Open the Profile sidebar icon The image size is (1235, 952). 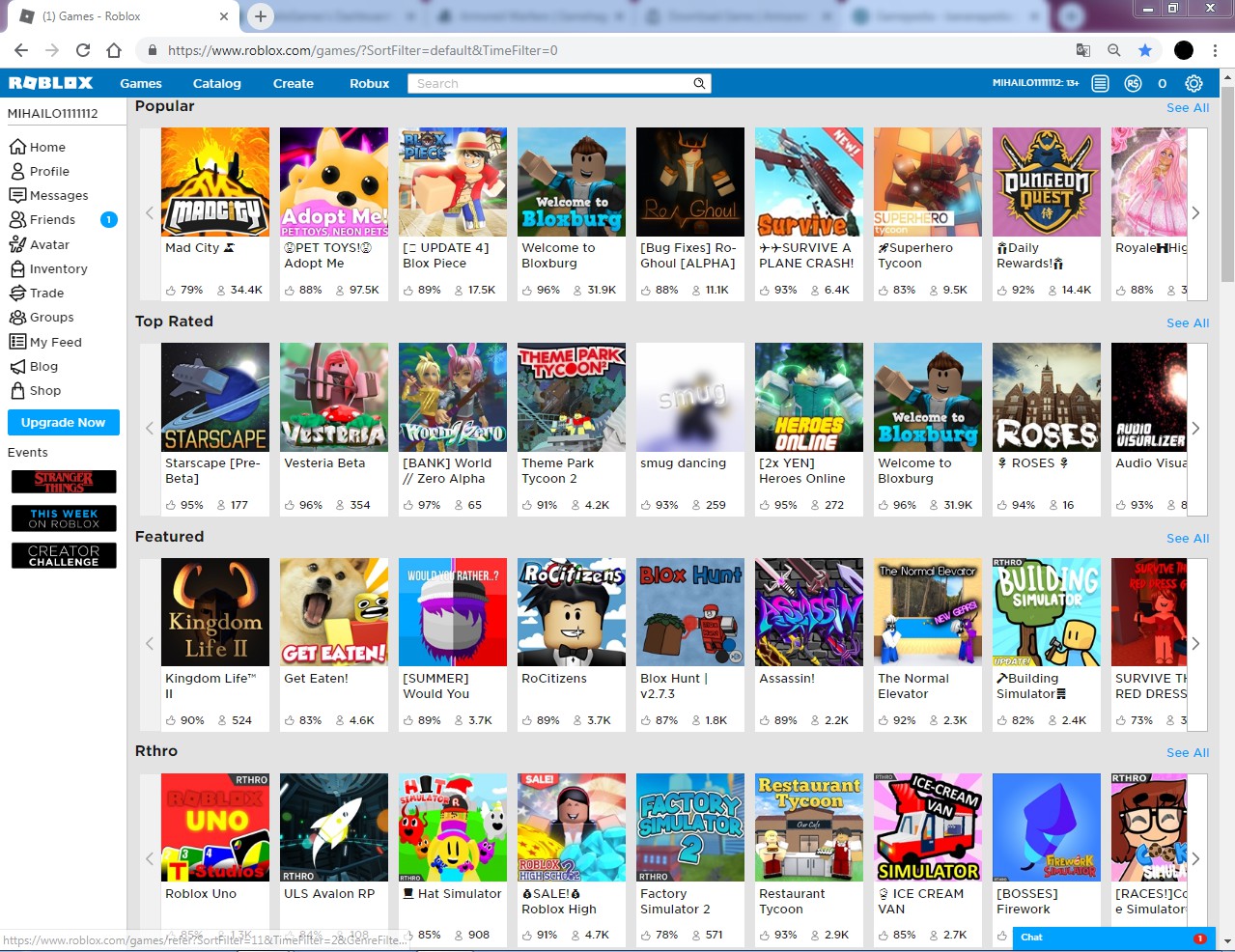[x=17, y=171]
